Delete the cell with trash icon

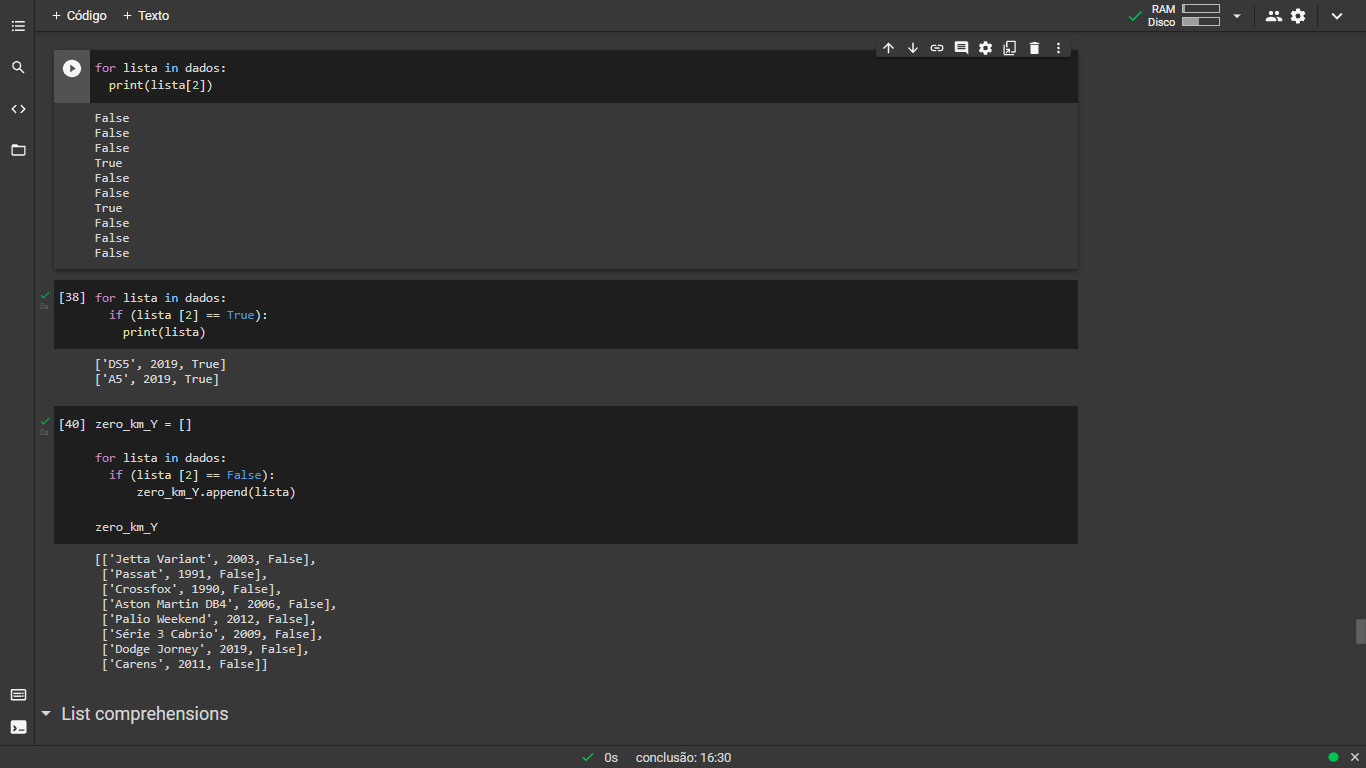(1034, 48)
